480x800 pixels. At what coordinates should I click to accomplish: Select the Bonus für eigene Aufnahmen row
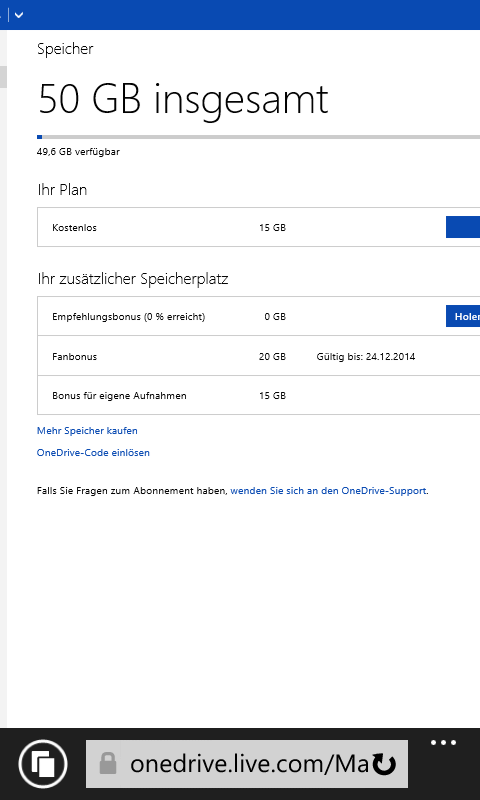tap(259, 395)
